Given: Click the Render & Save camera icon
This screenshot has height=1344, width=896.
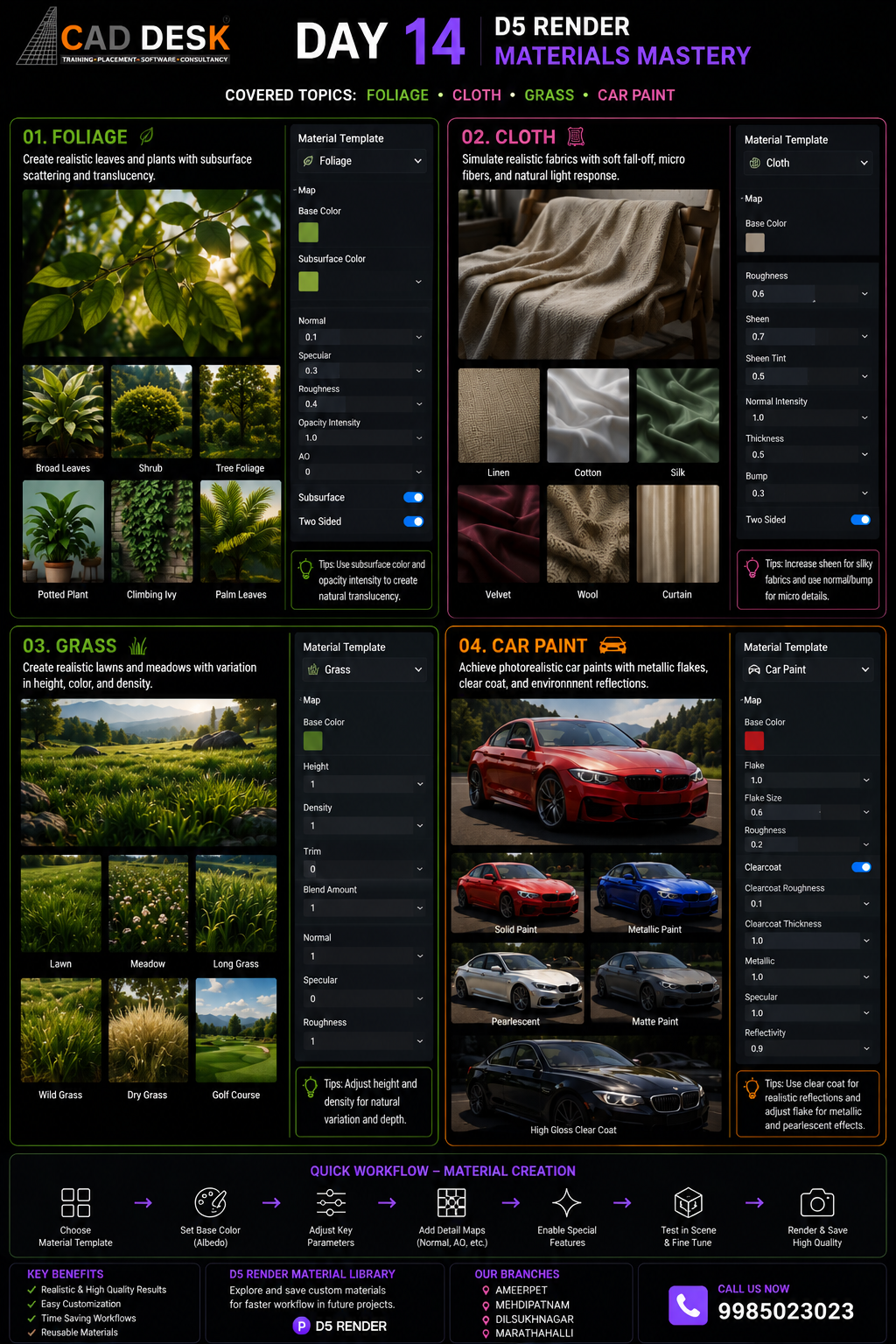Looking at the screenshot, I should pos(817,1202).
